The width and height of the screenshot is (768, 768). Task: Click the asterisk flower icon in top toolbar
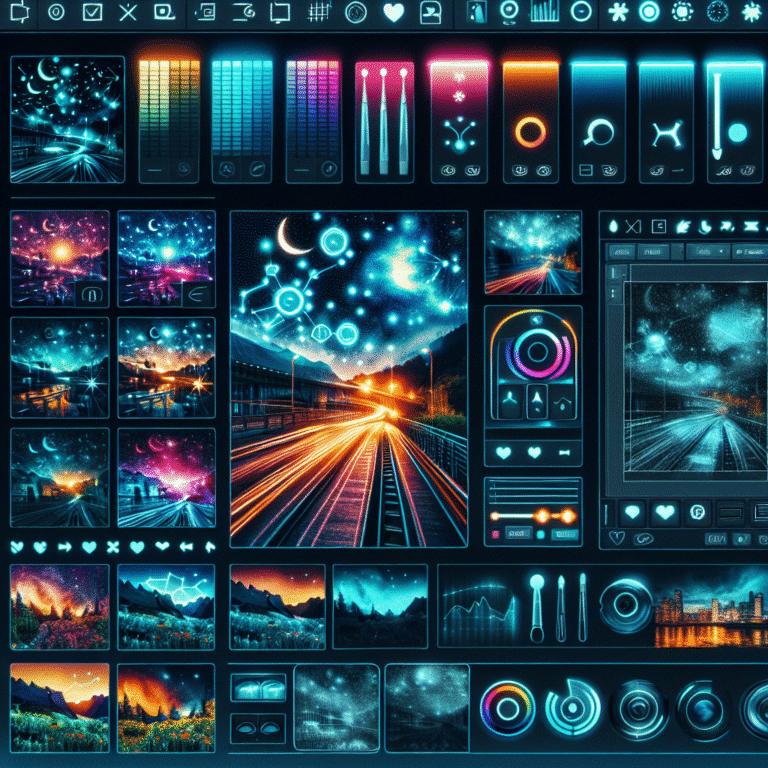coord(617,13)
